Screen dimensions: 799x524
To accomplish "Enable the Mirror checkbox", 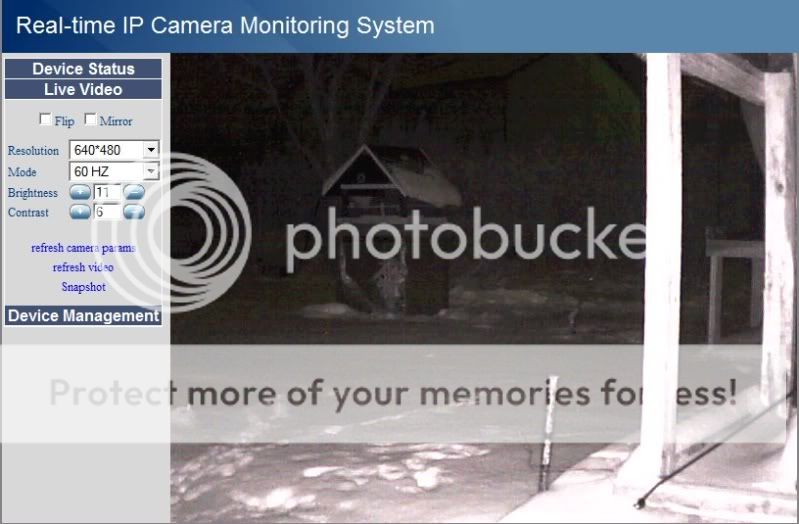I will [x=90, y=119].
